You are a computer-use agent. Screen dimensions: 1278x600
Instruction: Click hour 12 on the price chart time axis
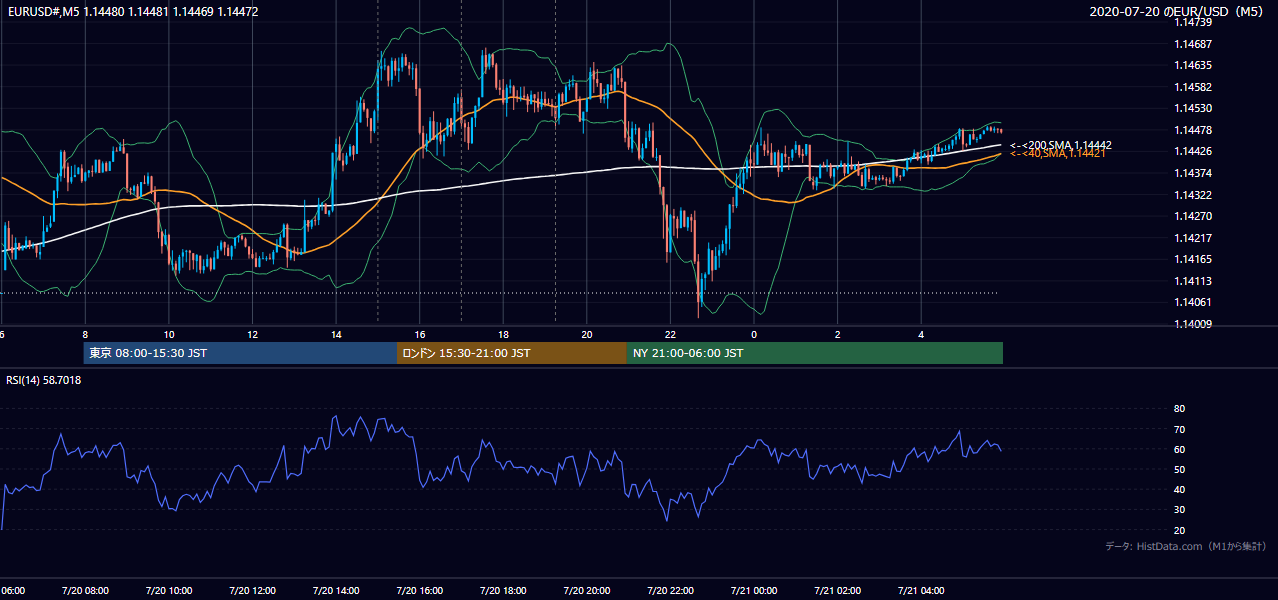coord(253,334)
